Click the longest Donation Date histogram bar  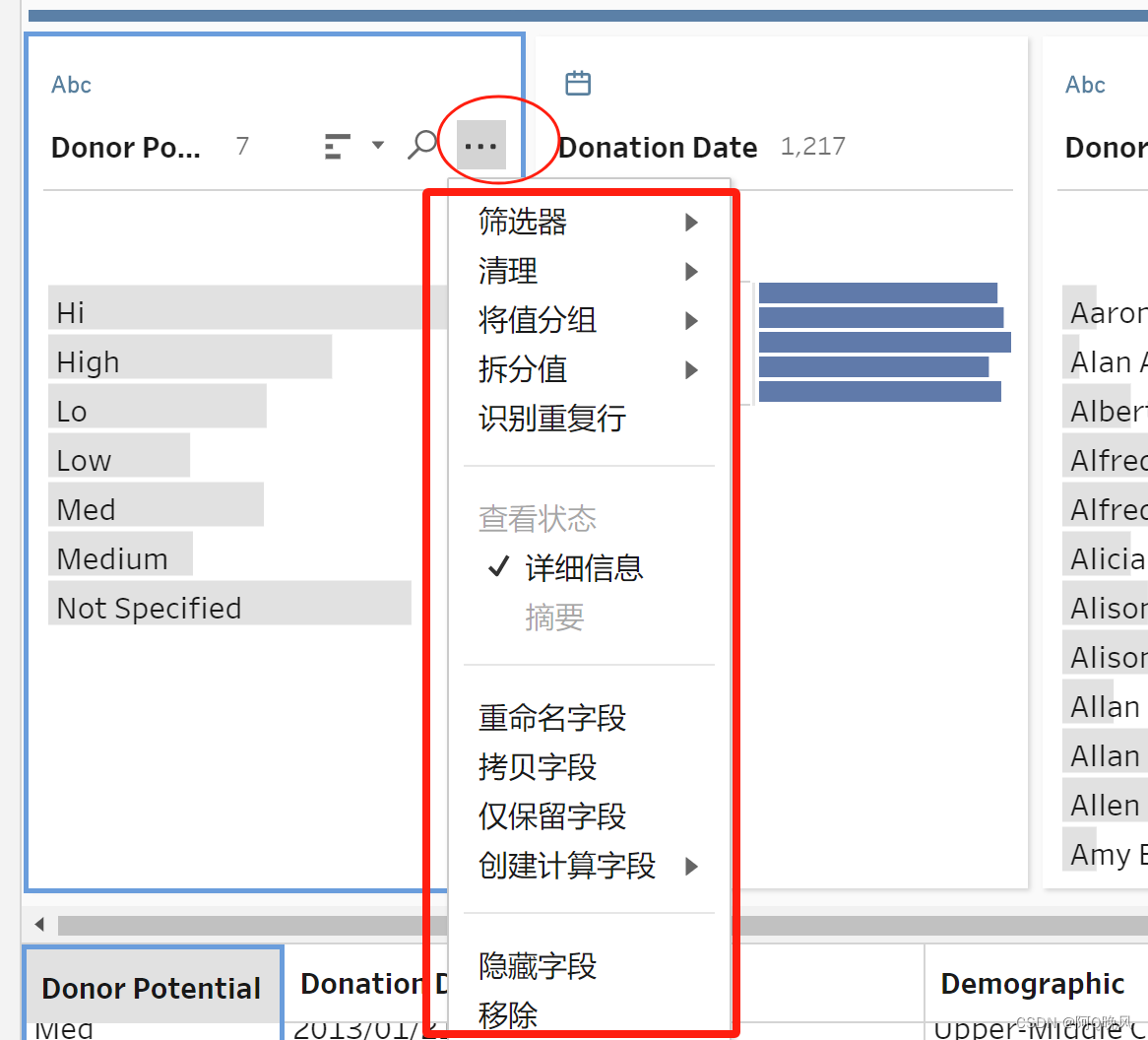pyautogui.click(x=884, y=342)
